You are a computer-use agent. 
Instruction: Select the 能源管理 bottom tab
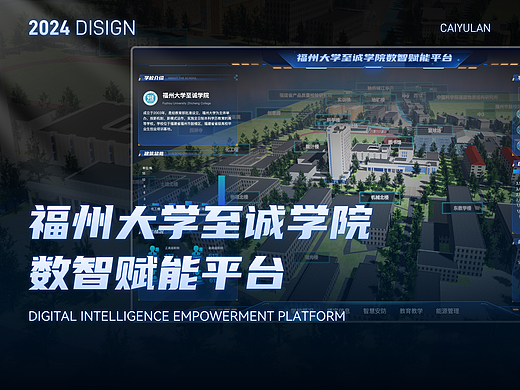(447, 311)
